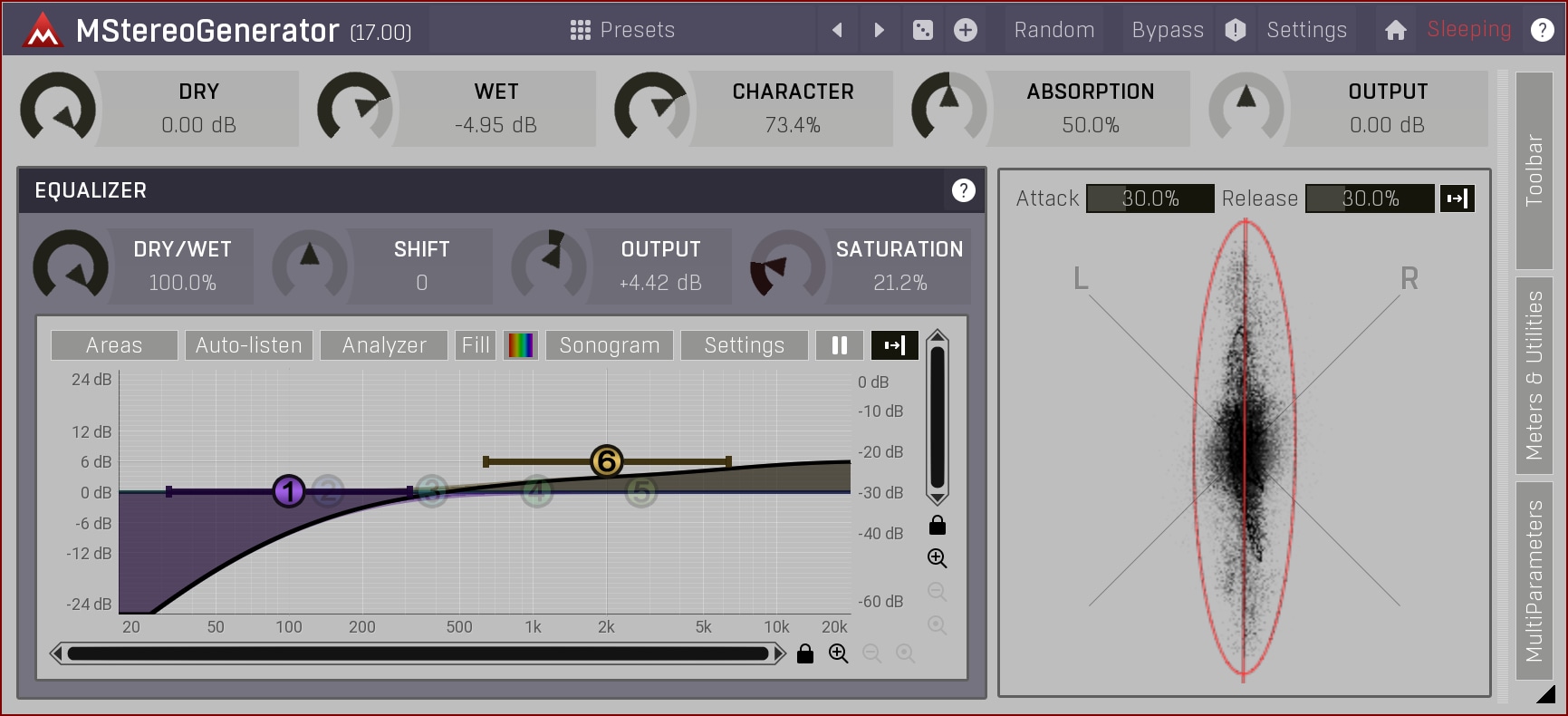Click the horizontal zoom-in magnifier below graph
1568x716 pixels.
point(839,653)
